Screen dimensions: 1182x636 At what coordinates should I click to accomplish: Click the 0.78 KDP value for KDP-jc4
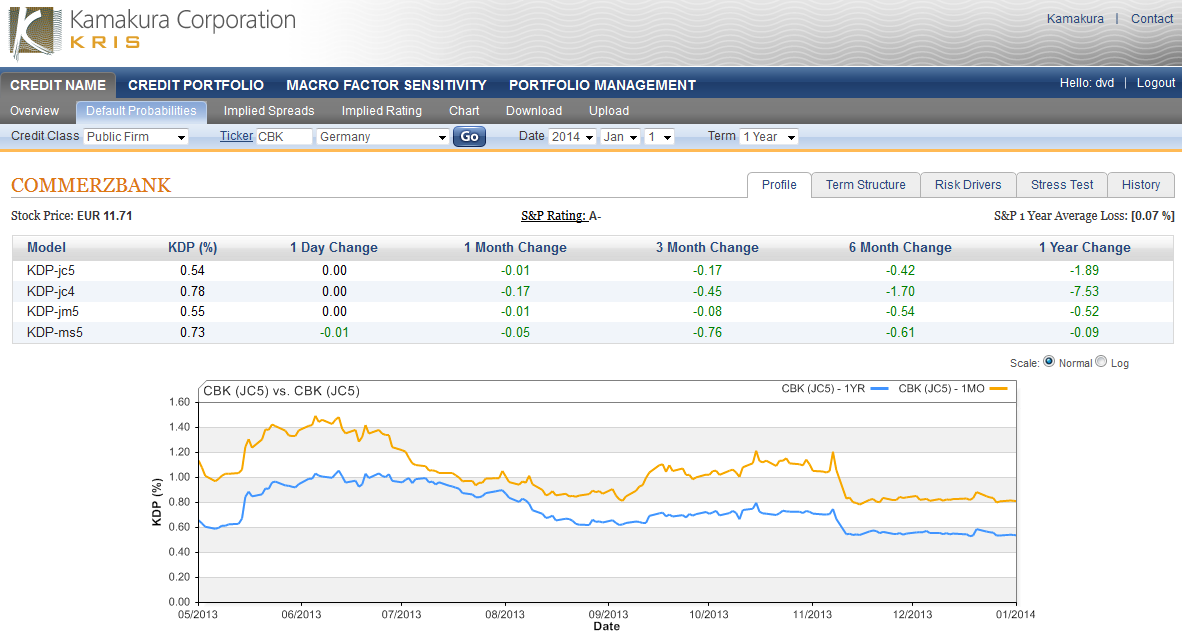tap(192, 292)
